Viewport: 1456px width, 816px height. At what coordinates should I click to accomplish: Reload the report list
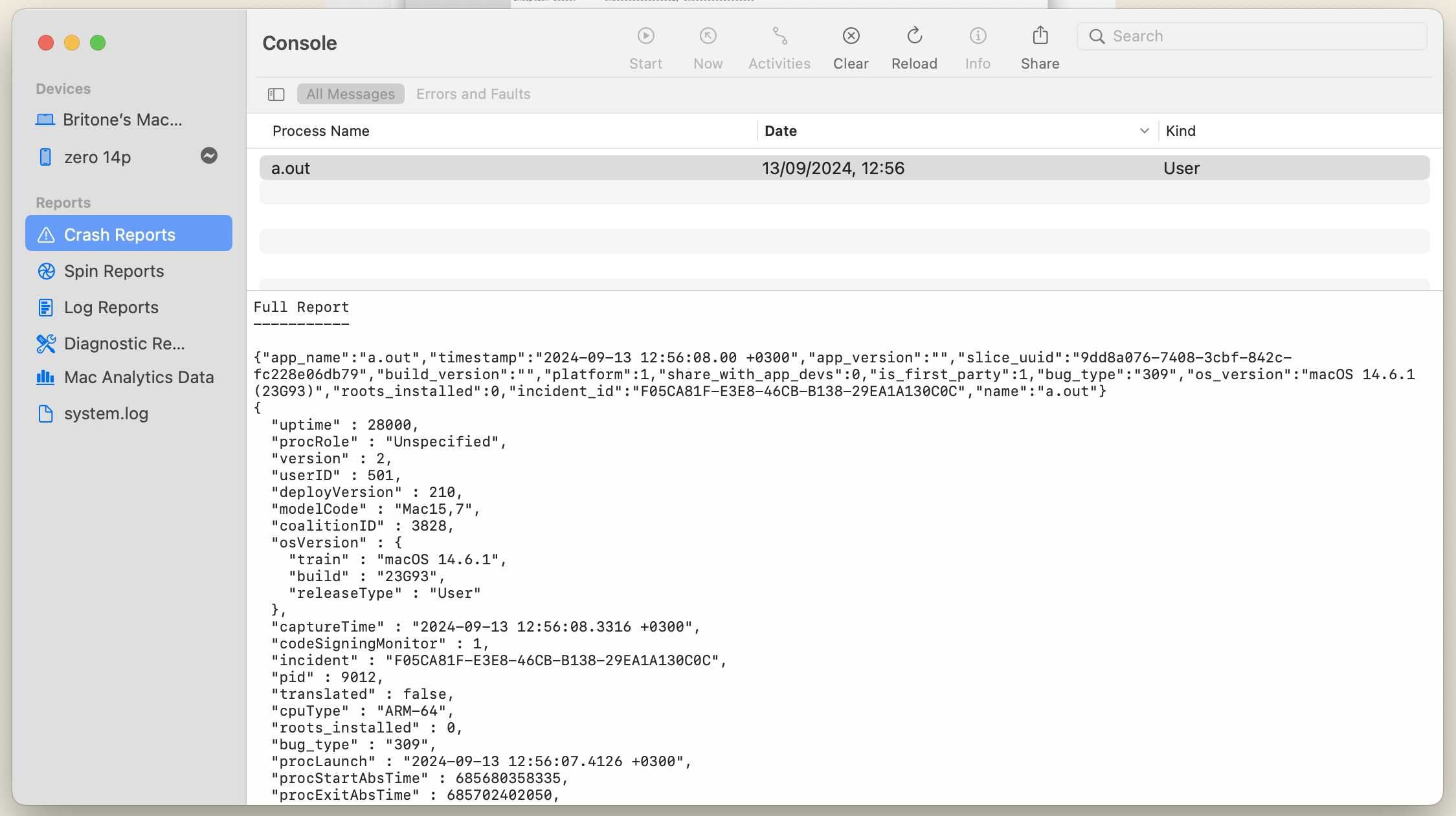(x=914, y=36)
